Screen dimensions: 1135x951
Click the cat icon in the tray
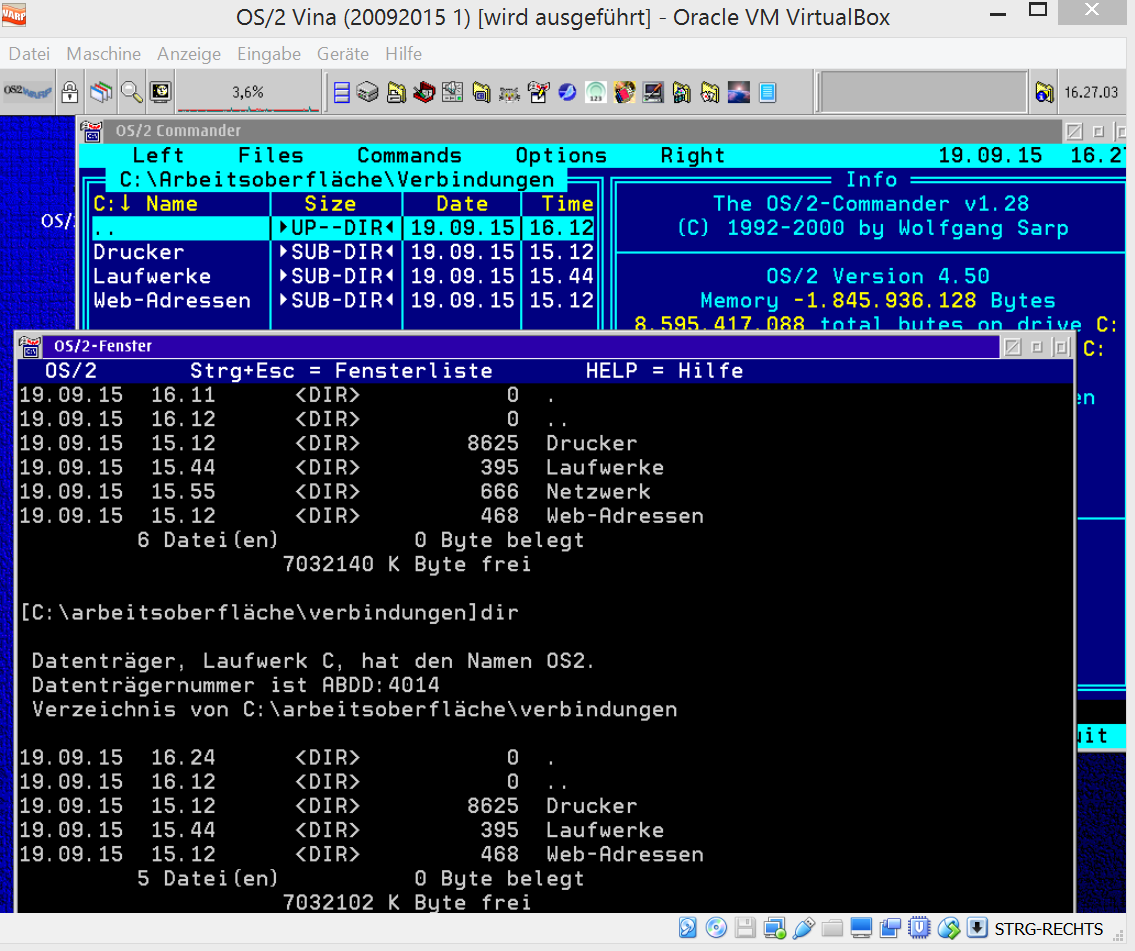(510, 93)
